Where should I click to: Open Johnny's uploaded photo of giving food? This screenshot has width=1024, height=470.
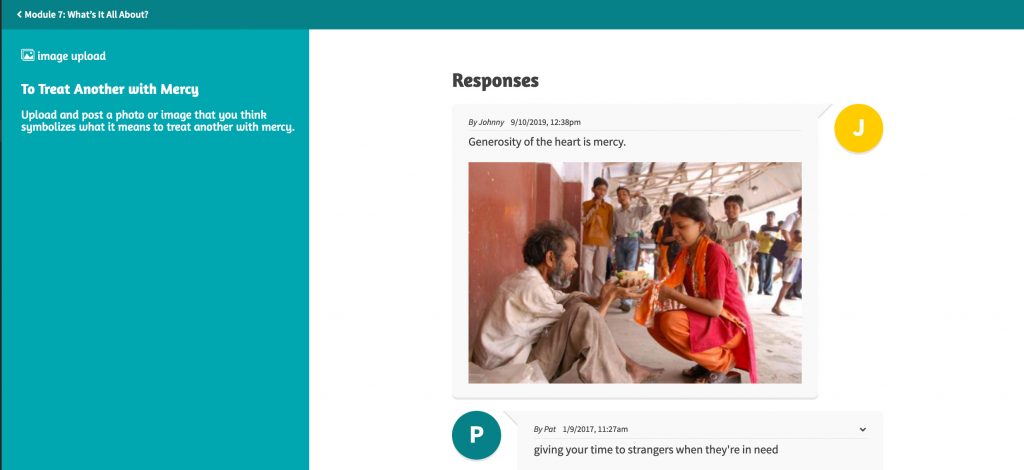point(635,272)
